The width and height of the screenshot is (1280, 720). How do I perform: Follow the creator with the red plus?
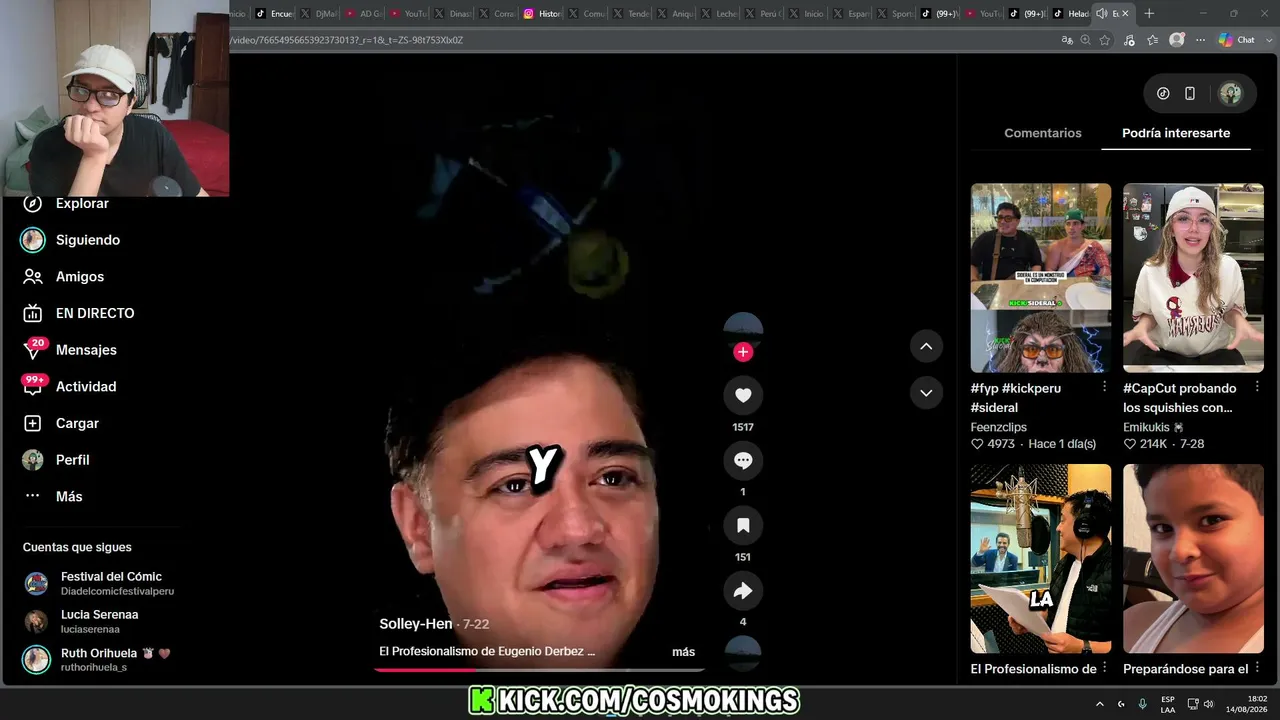[x=743, y=351]
